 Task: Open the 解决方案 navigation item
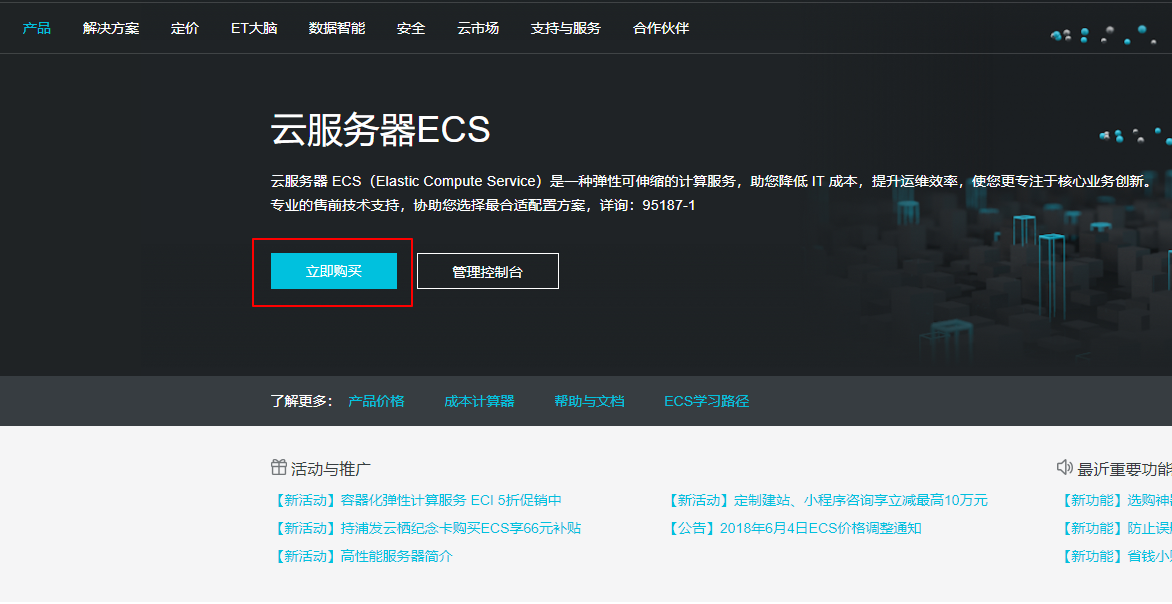tap(111, 28)
